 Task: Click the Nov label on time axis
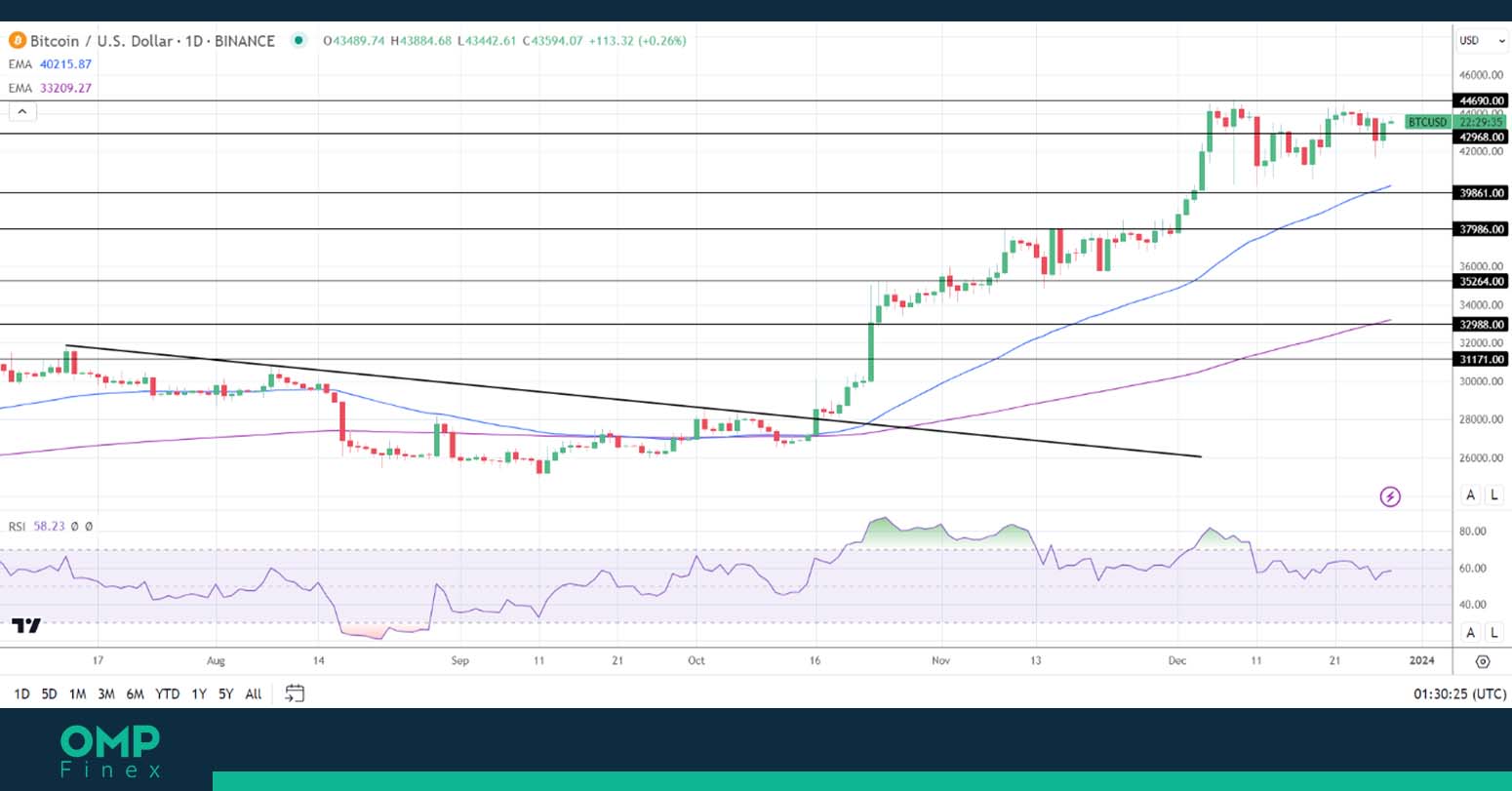point(940,660)
